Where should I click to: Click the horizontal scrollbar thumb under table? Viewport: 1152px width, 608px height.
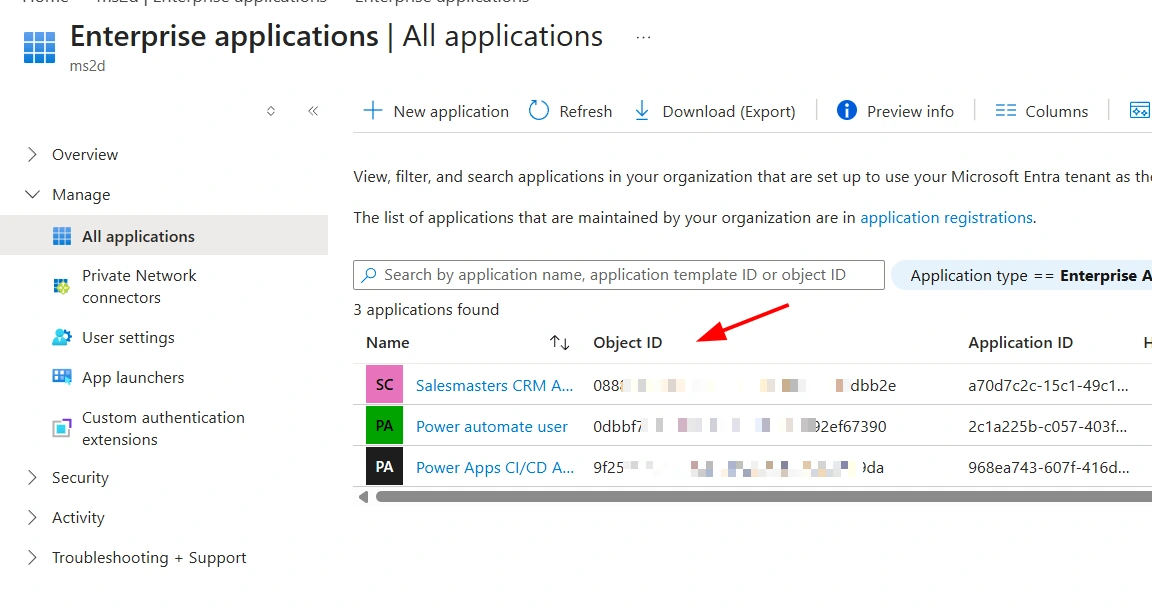(x=763, y=497)
